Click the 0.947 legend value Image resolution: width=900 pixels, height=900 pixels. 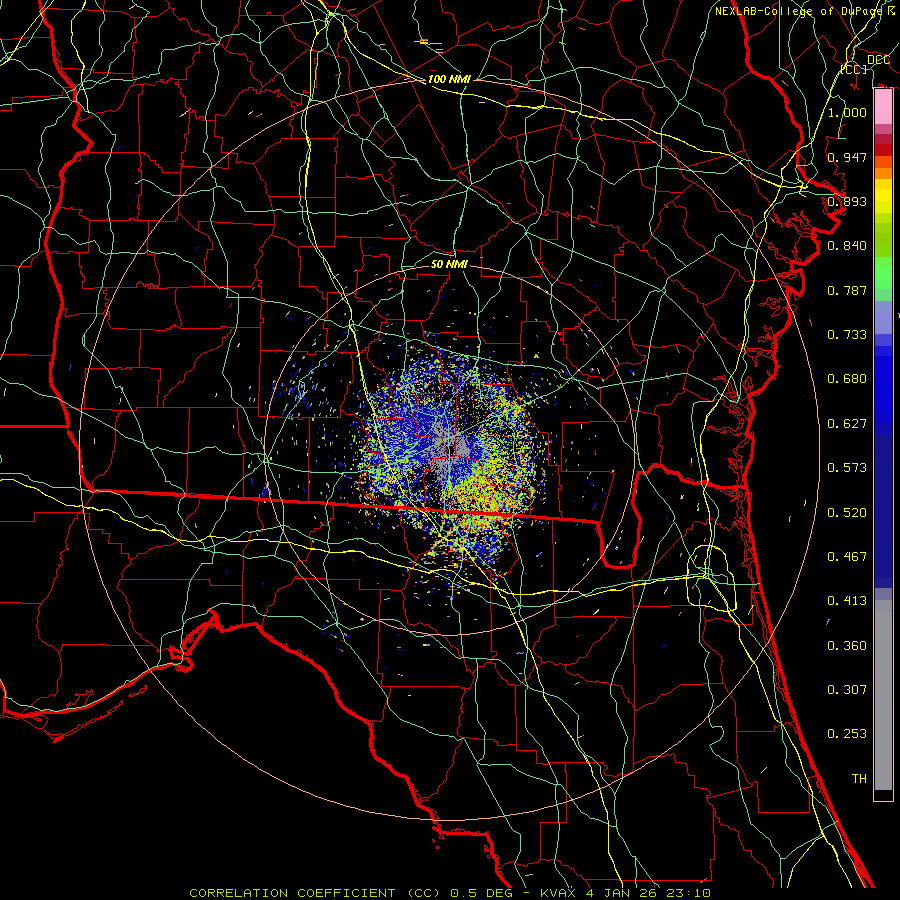coord(847,157)
